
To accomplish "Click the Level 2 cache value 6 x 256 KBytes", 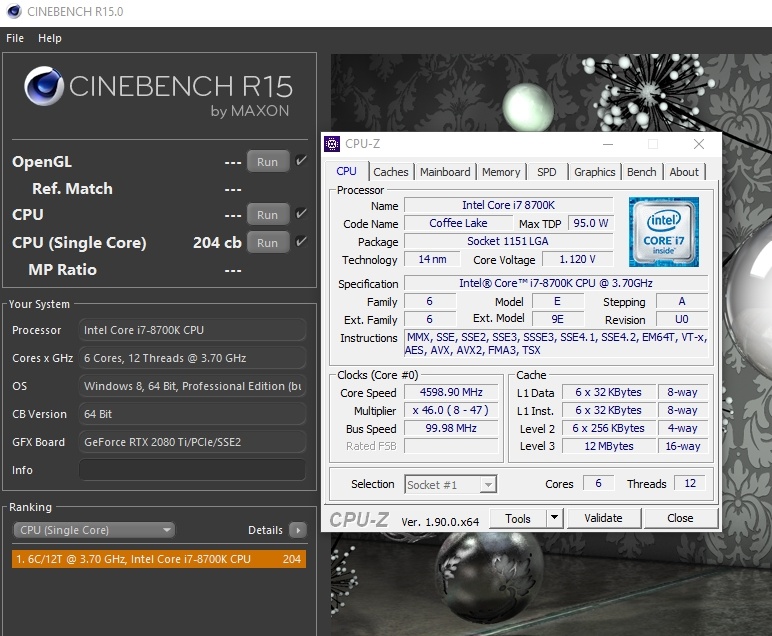I will (x=609, y=428).
